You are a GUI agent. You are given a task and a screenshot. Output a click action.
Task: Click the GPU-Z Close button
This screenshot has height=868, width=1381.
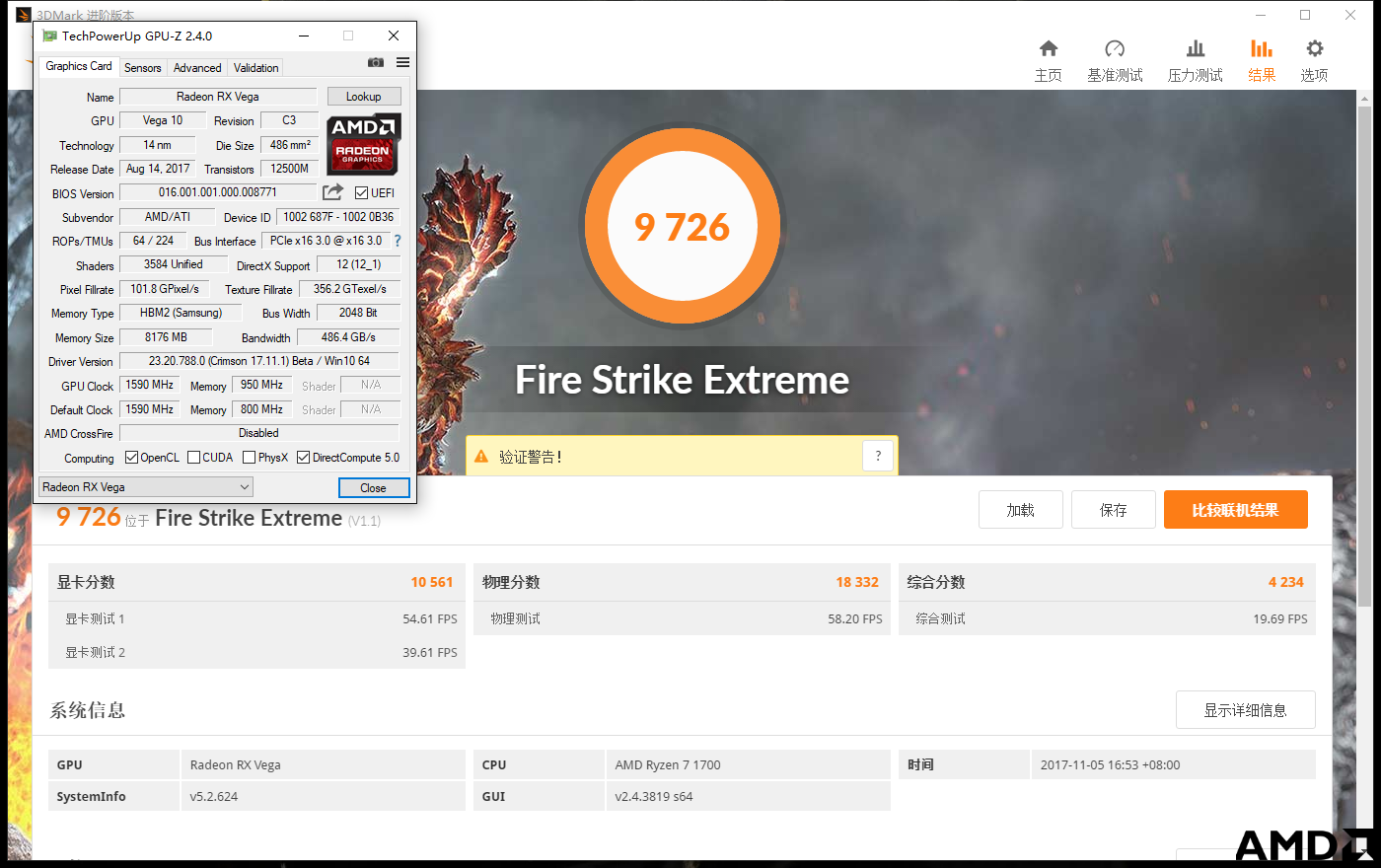click(373, 488)
